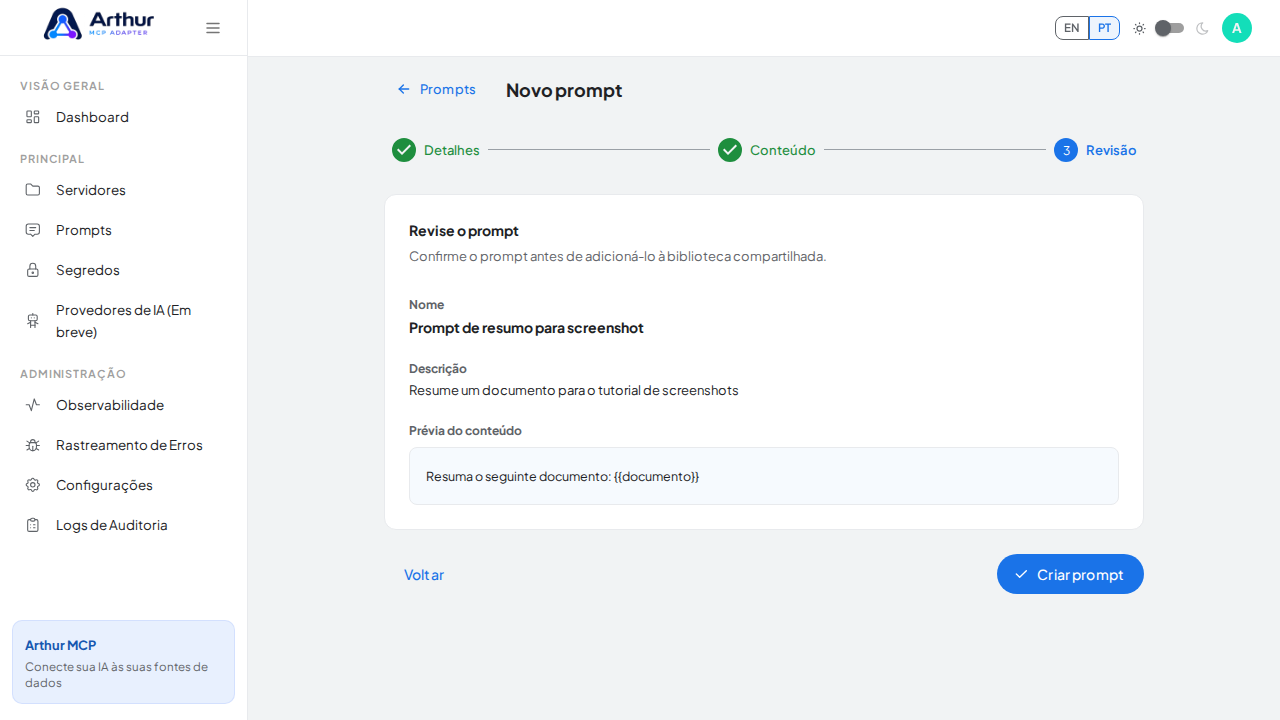1280x720 pixels.
Task: Open Provedores de IA (Em breve)
Action: pos(123,321)
